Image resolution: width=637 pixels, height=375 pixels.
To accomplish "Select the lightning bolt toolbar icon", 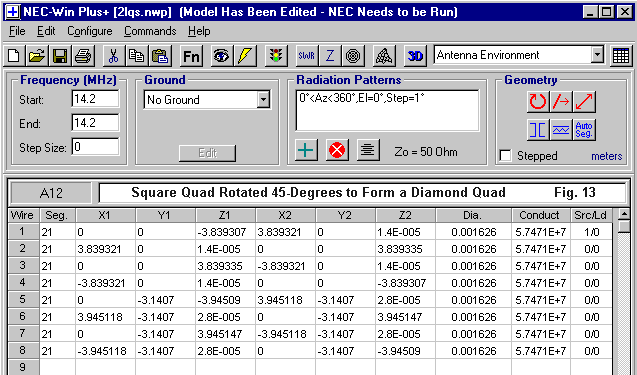I will click(245, 56).
